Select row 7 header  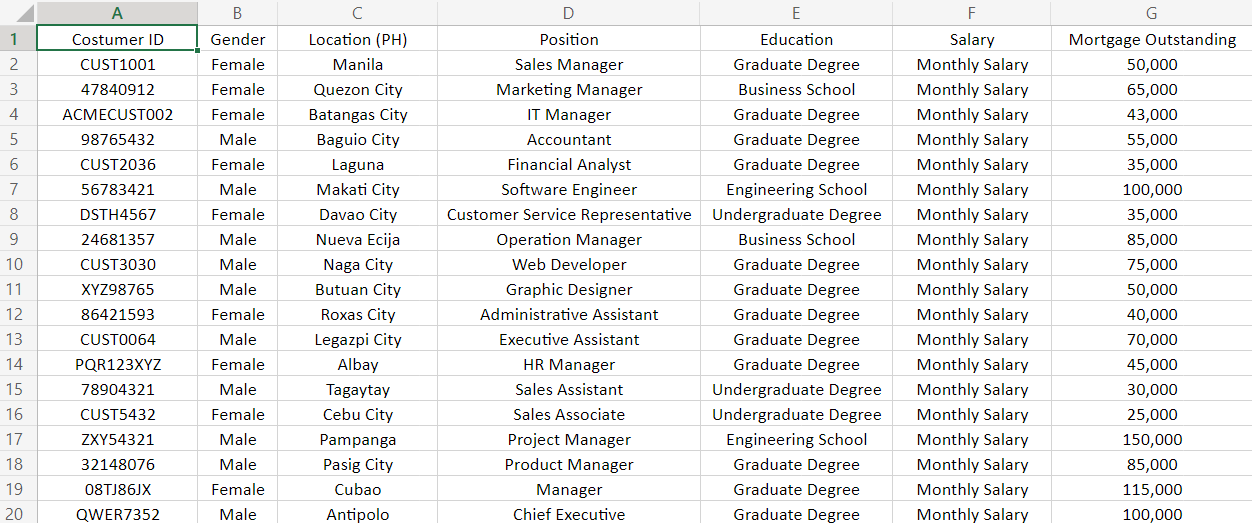point(15,189)
